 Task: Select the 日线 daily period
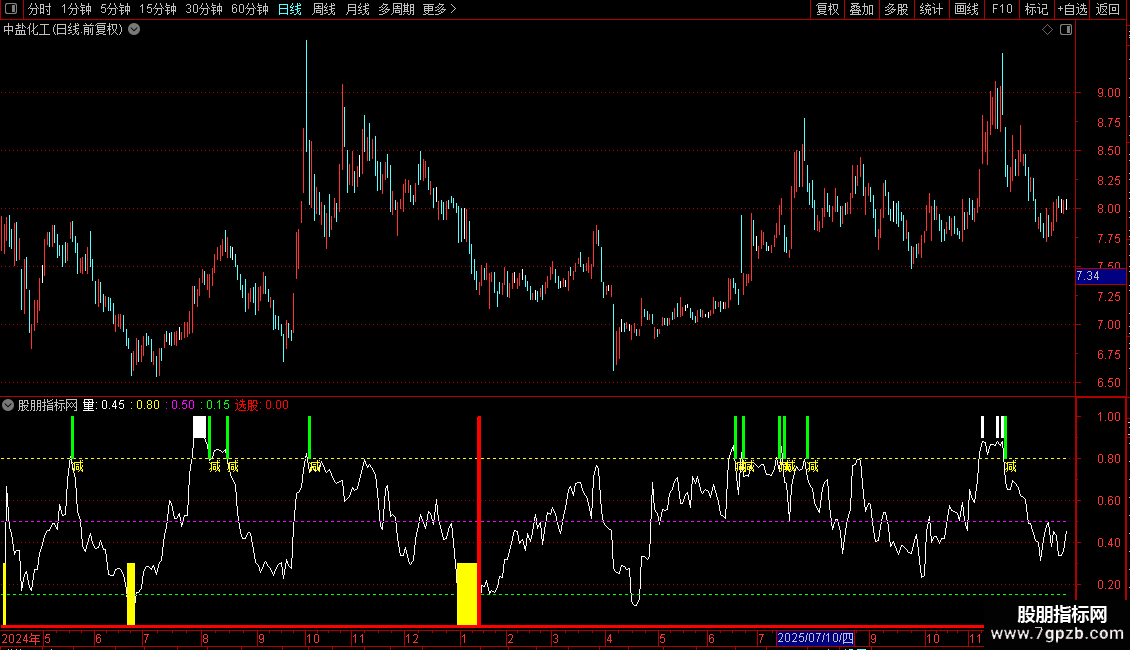pyautogui.click(x=290, y=9)
